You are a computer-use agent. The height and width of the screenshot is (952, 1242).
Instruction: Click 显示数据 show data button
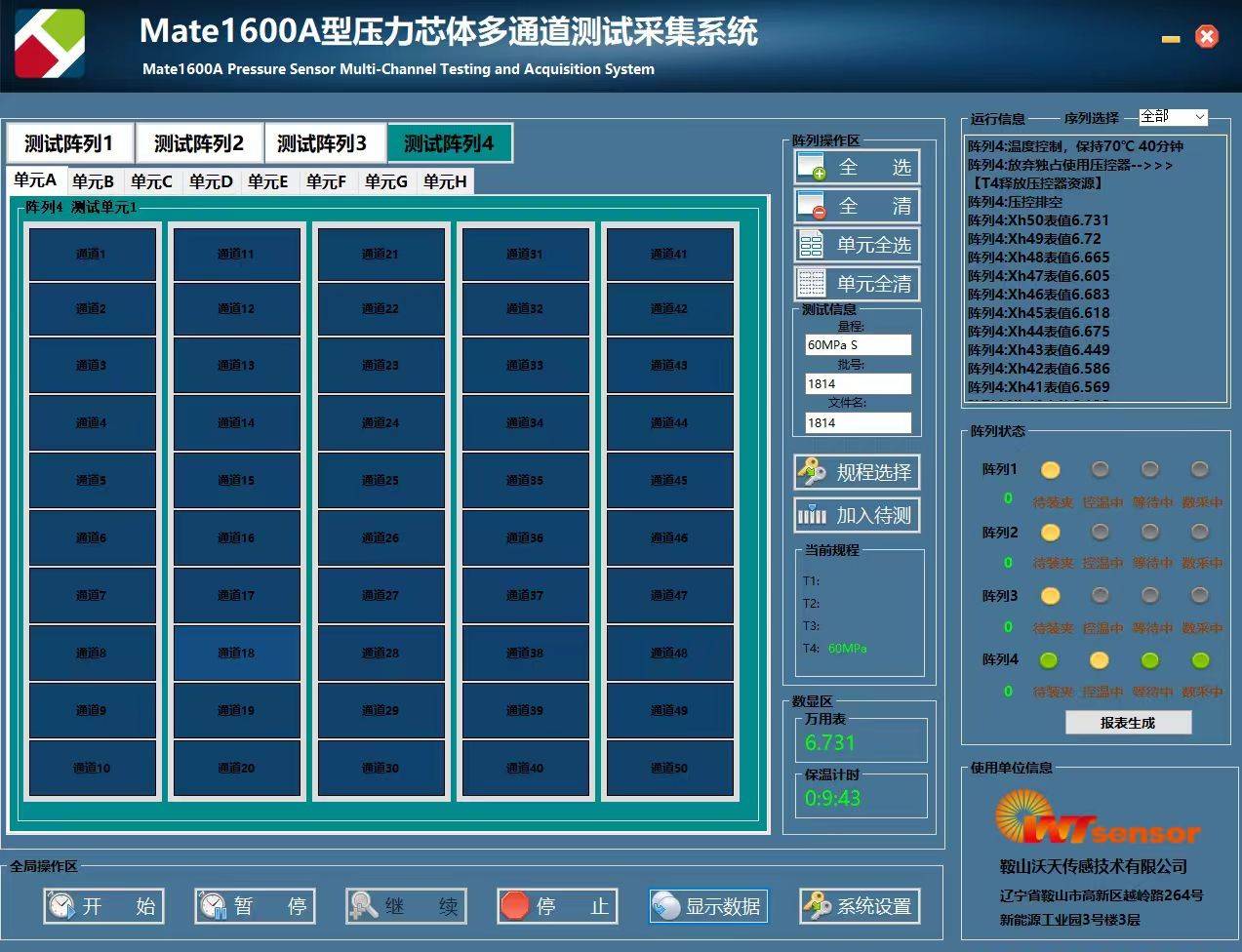[x=708, y=906]
